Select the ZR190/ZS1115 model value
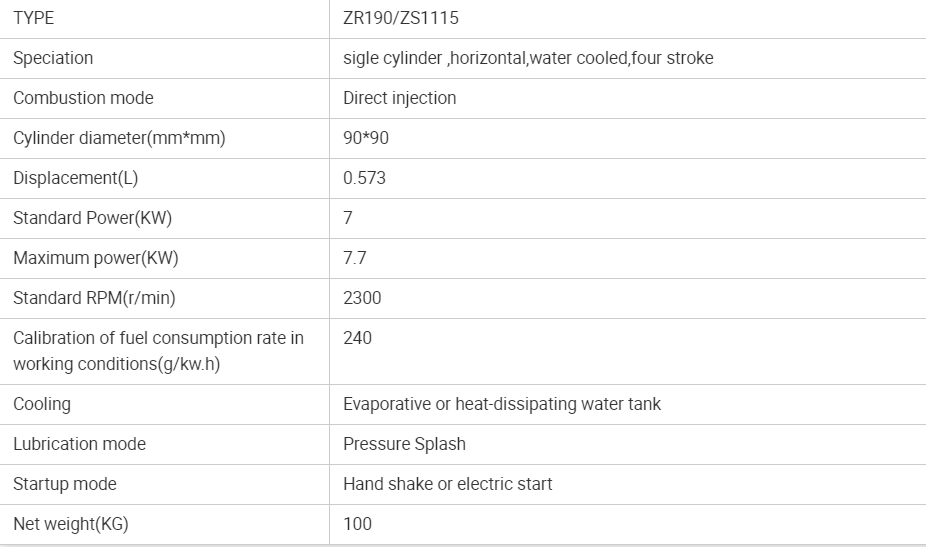This screenshot has width=926, height=547. coord(401,18)
